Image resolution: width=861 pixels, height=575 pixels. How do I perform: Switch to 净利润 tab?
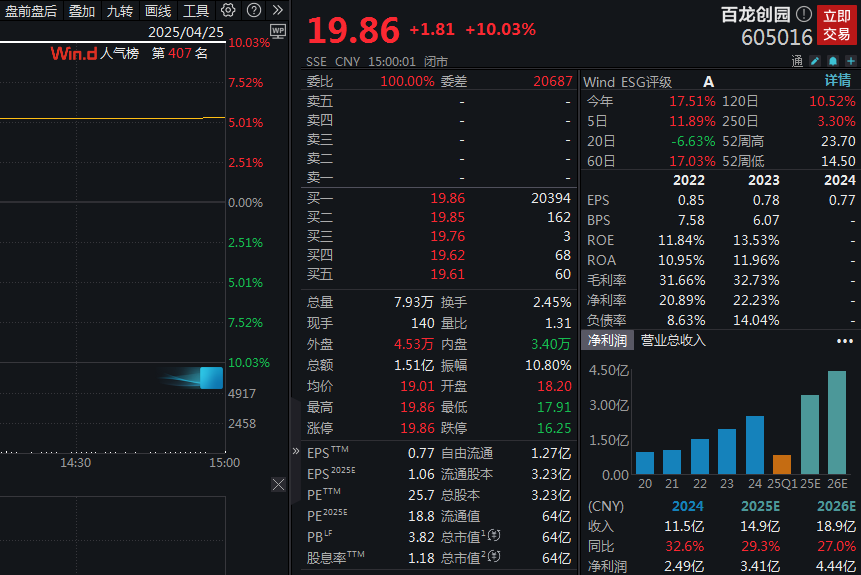point(607,340)
